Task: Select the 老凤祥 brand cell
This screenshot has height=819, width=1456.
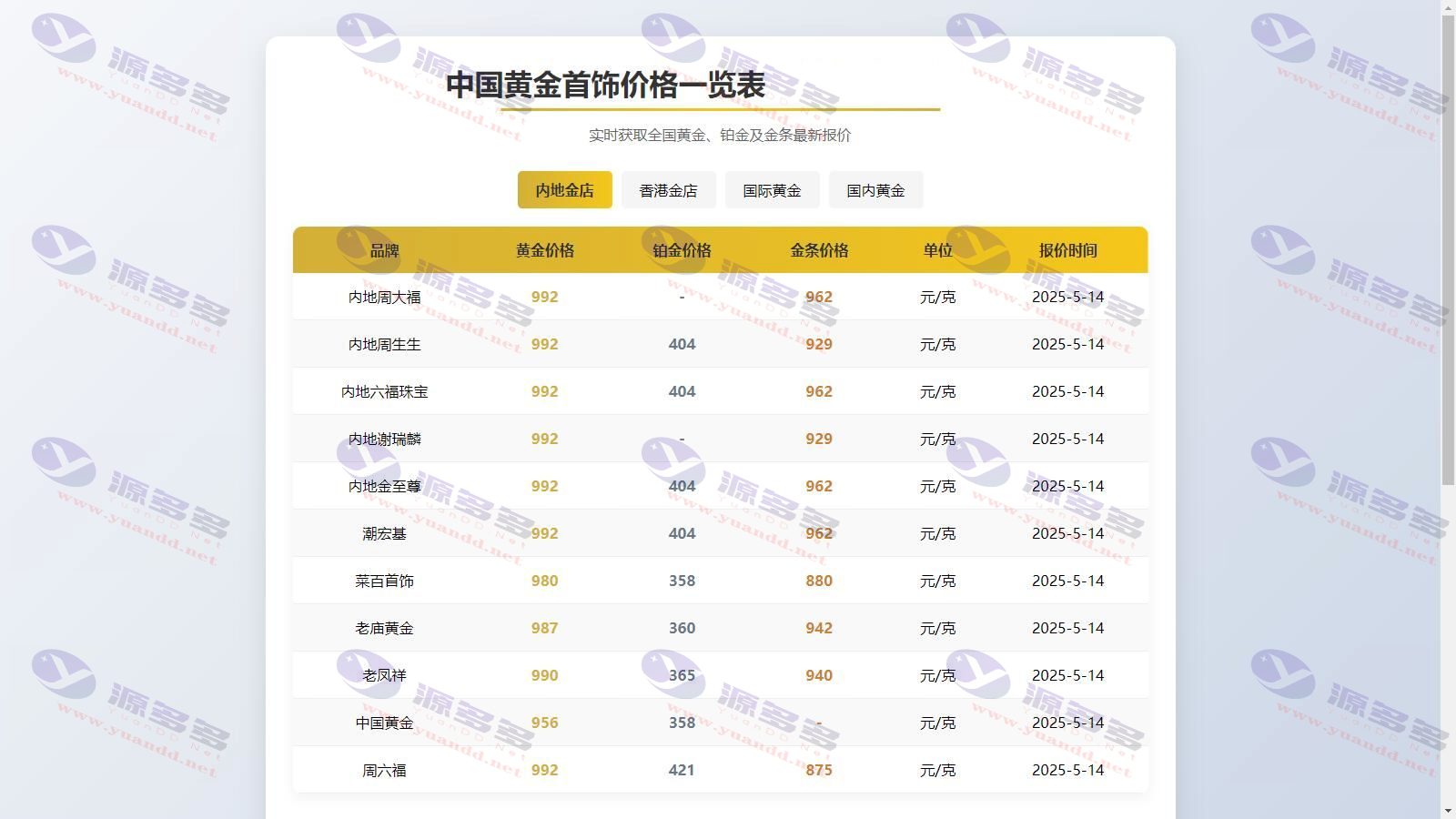Action: [384, 675]
